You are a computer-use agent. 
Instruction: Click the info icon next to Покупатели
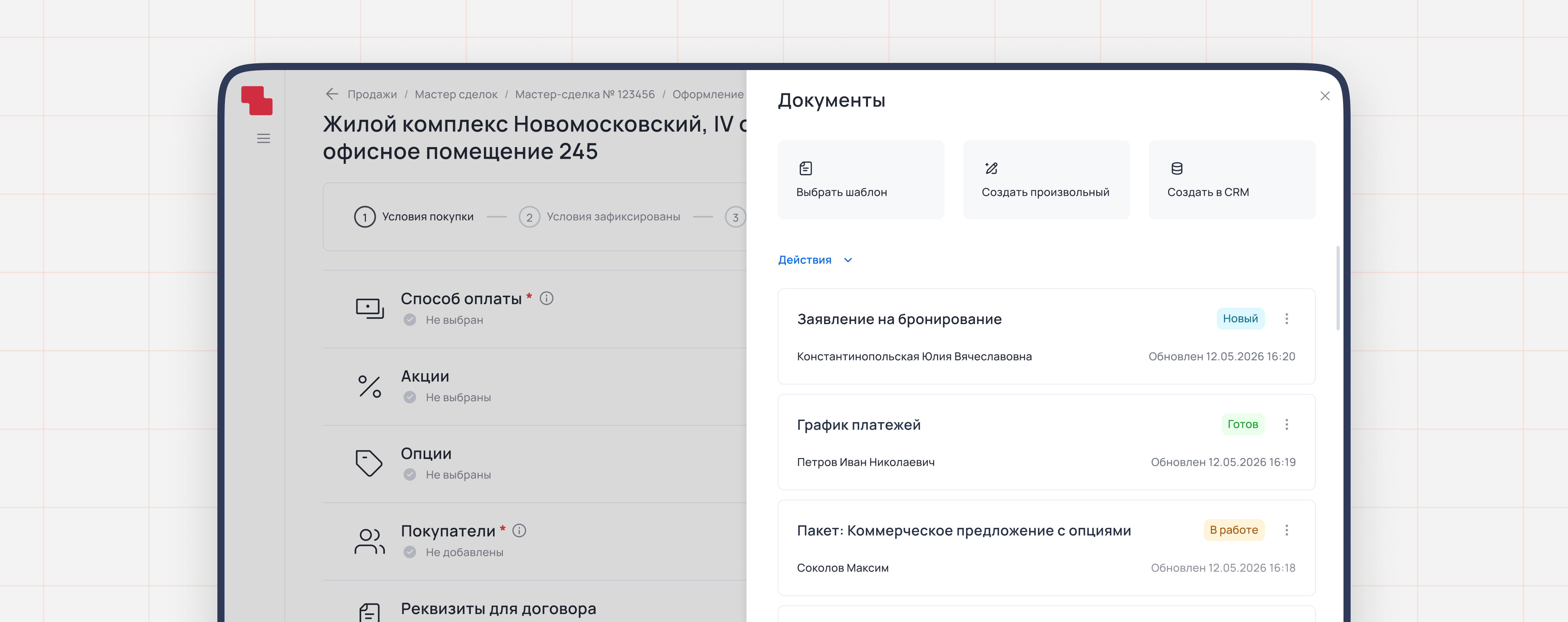pyautogui.click(x=519, y=531)
